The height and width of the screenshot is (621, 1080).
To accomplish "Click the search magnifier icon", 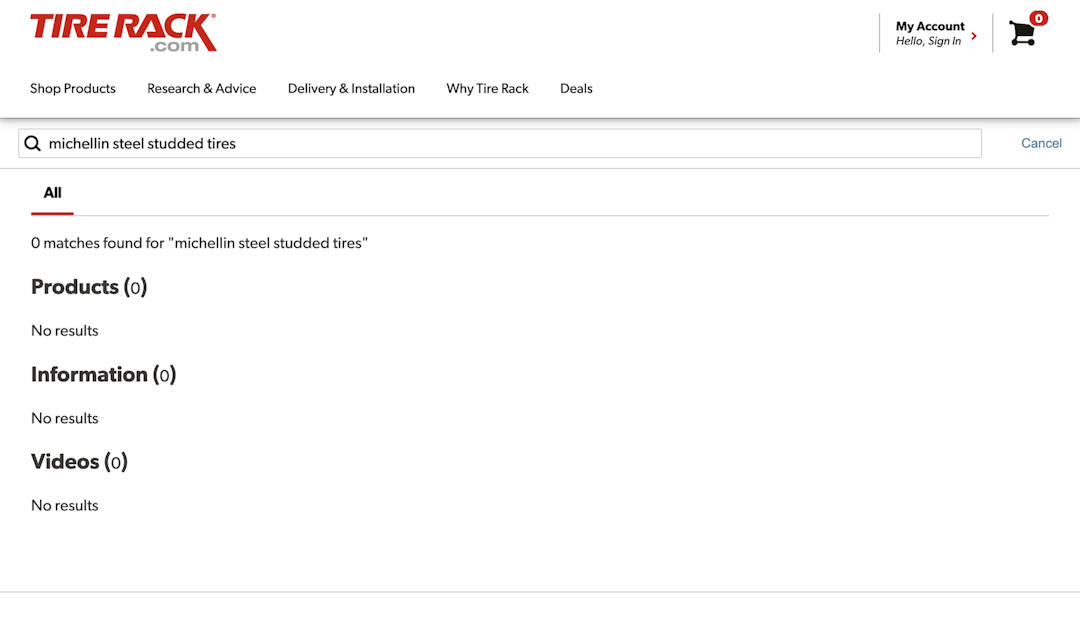I will click(33, 143).
